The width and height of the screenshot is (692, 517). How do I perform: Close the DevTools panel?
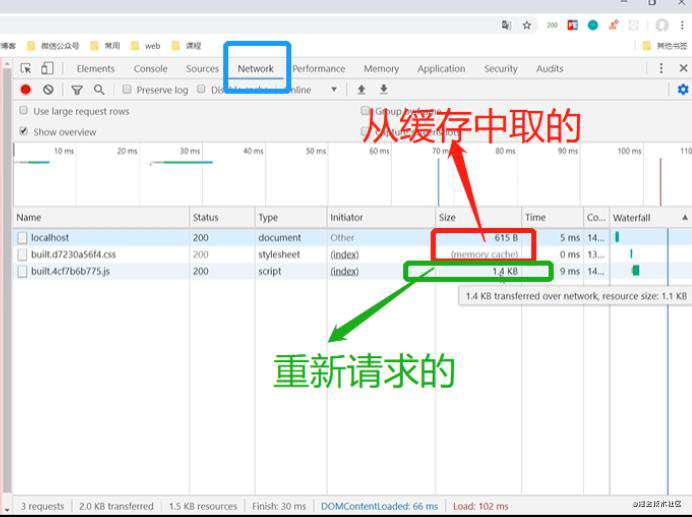click(x=683, y=68)
